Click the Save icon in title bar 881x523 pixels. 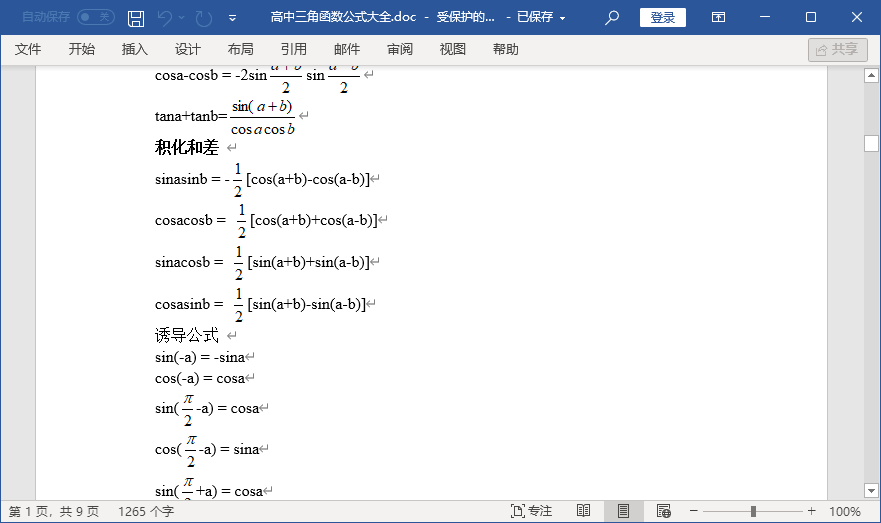click(x=136, y=18)
